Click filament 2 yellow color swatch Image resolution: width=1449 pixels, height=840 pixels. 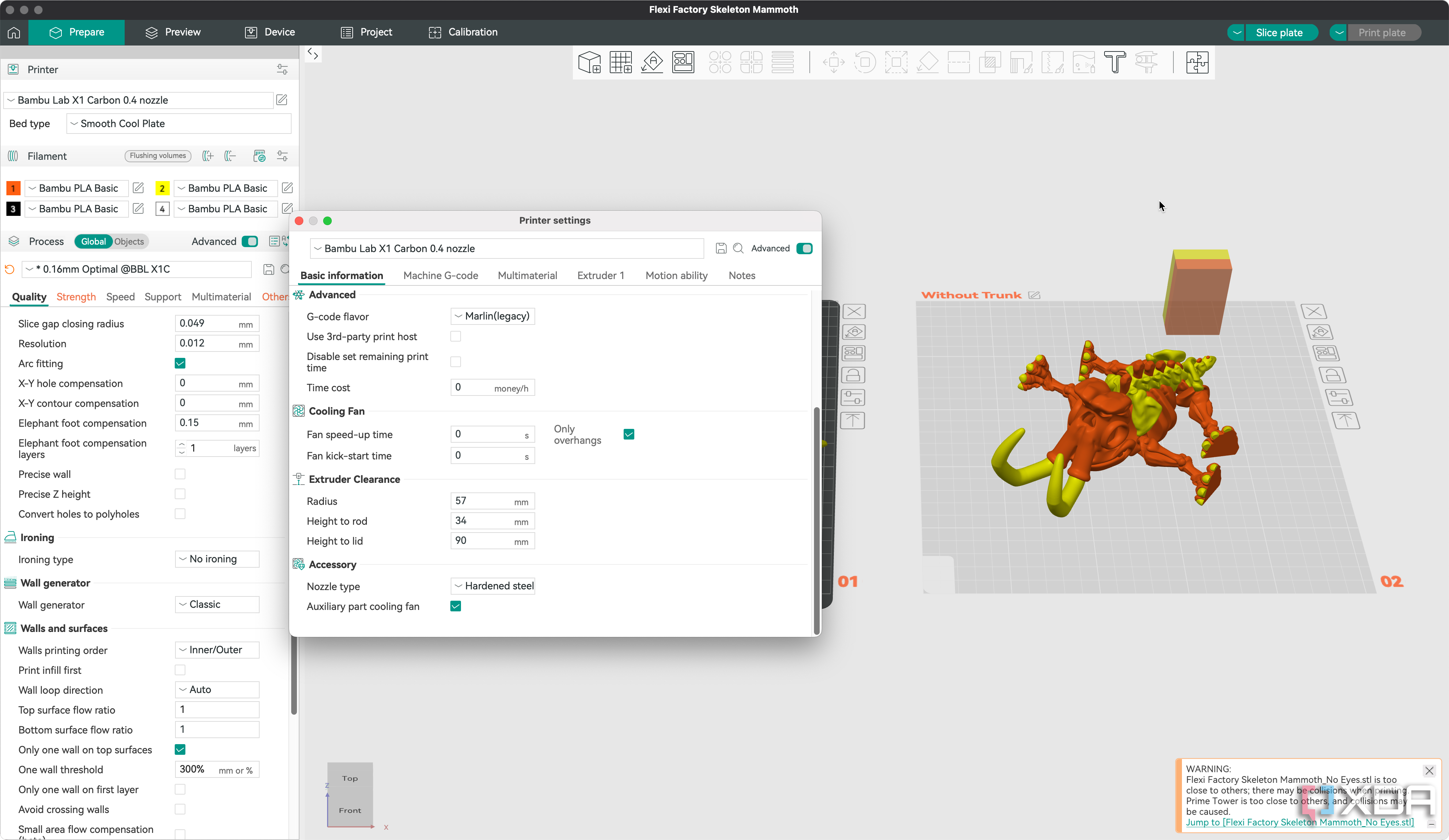coord(162,188)
